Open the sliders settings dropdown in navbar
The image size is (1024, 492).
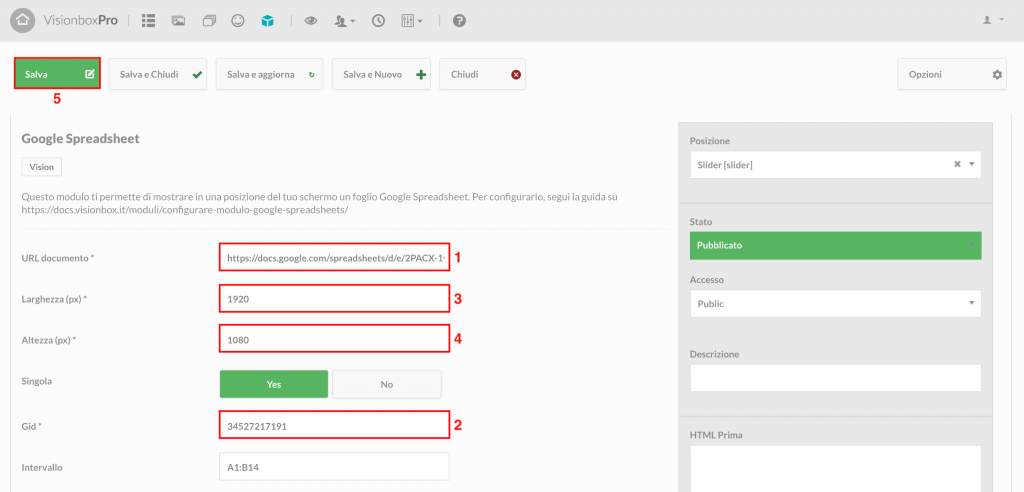[x=411, y=21]
